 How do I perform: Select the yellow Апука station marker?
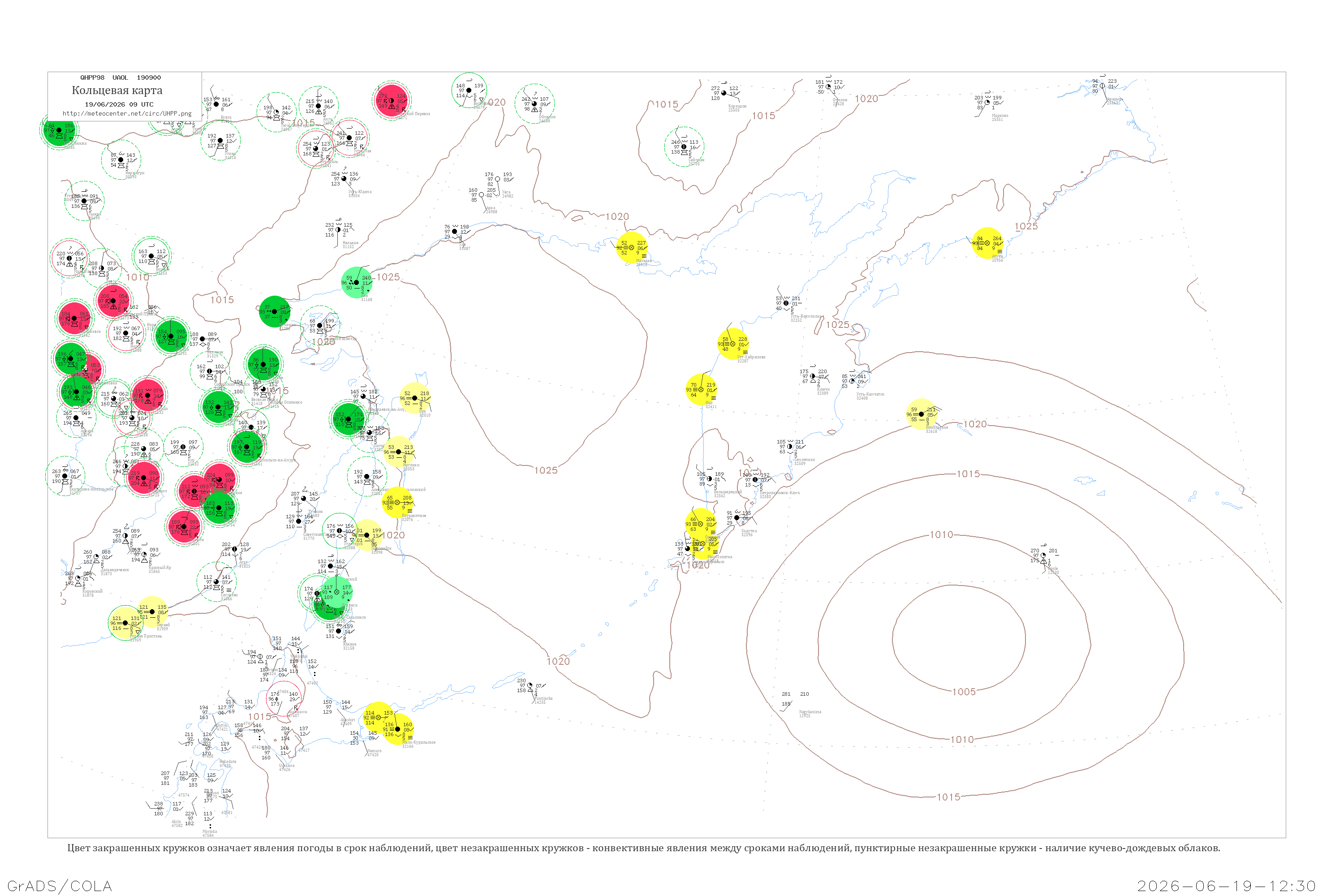pyautogui.click(x=987, y=243)
